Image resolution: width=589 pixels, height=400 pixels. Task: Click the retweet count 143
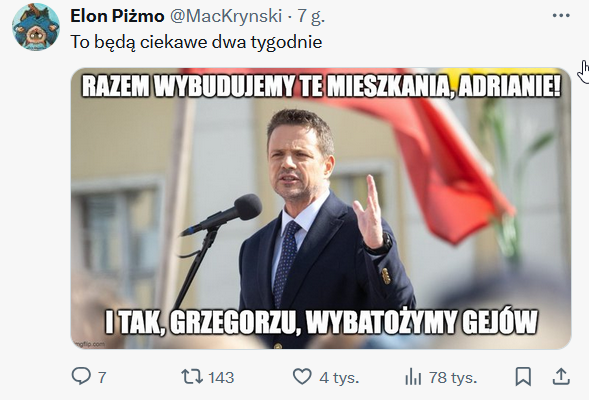click(x=221, y=377)
